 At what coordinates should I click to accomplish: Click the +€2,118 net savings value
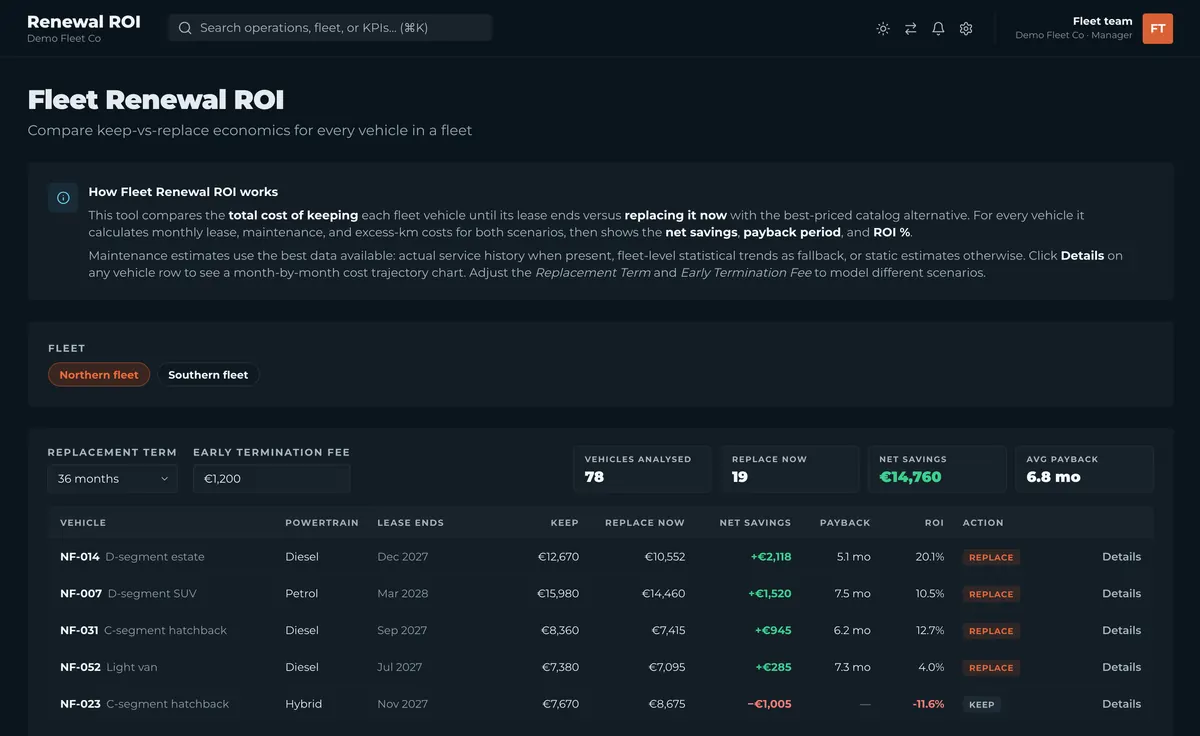point(769,557)
